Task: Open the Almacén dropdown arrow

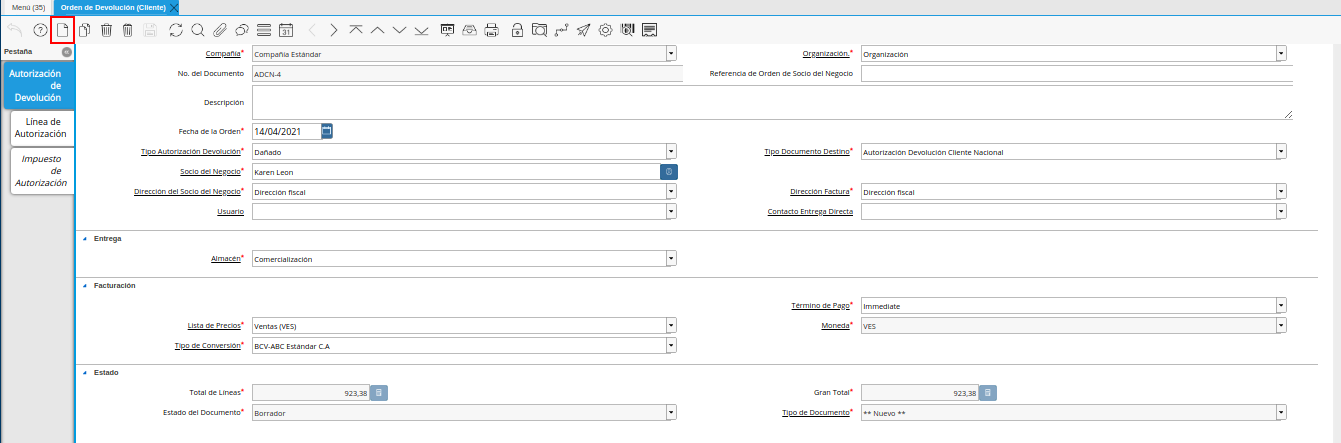Action: coord(671,259)
